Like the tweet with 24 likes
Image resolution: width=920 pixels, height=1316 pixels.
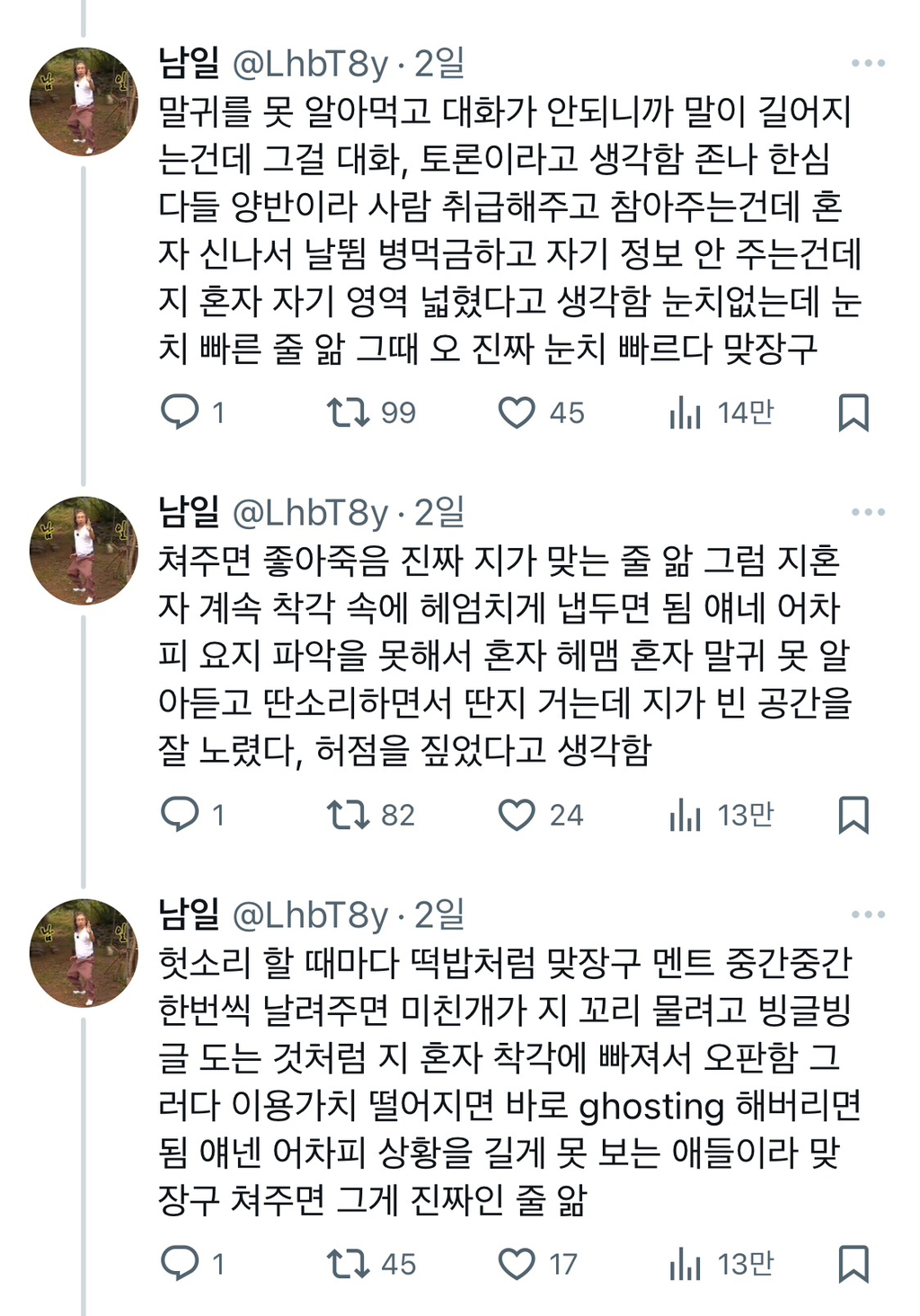click(517, 815)
